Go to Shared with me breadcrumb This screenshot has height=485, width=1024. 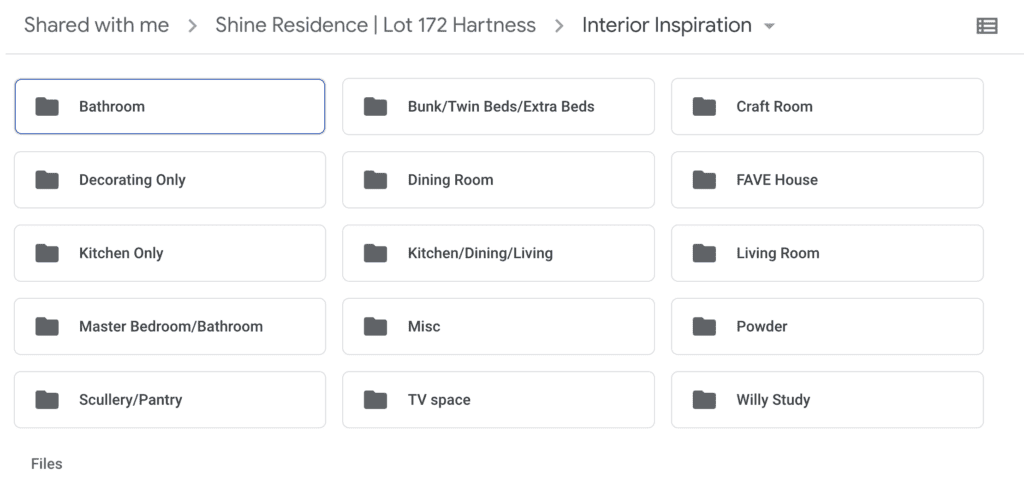(96, 26)
